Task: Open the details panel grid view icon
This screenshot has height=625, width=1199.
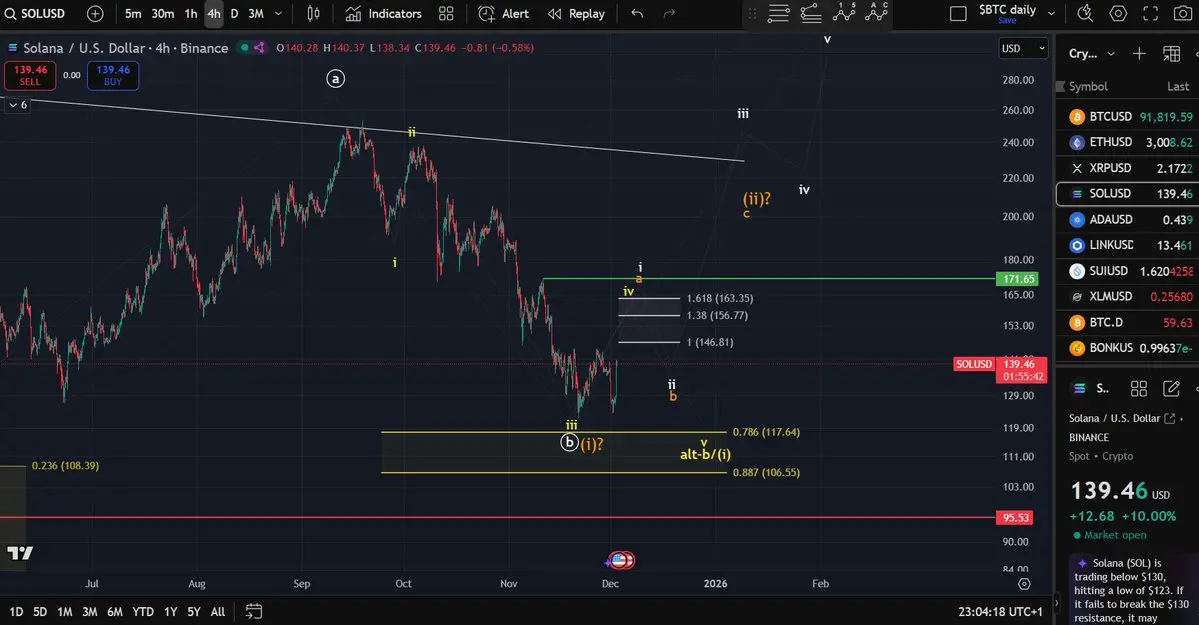Action: (1139, 389)
